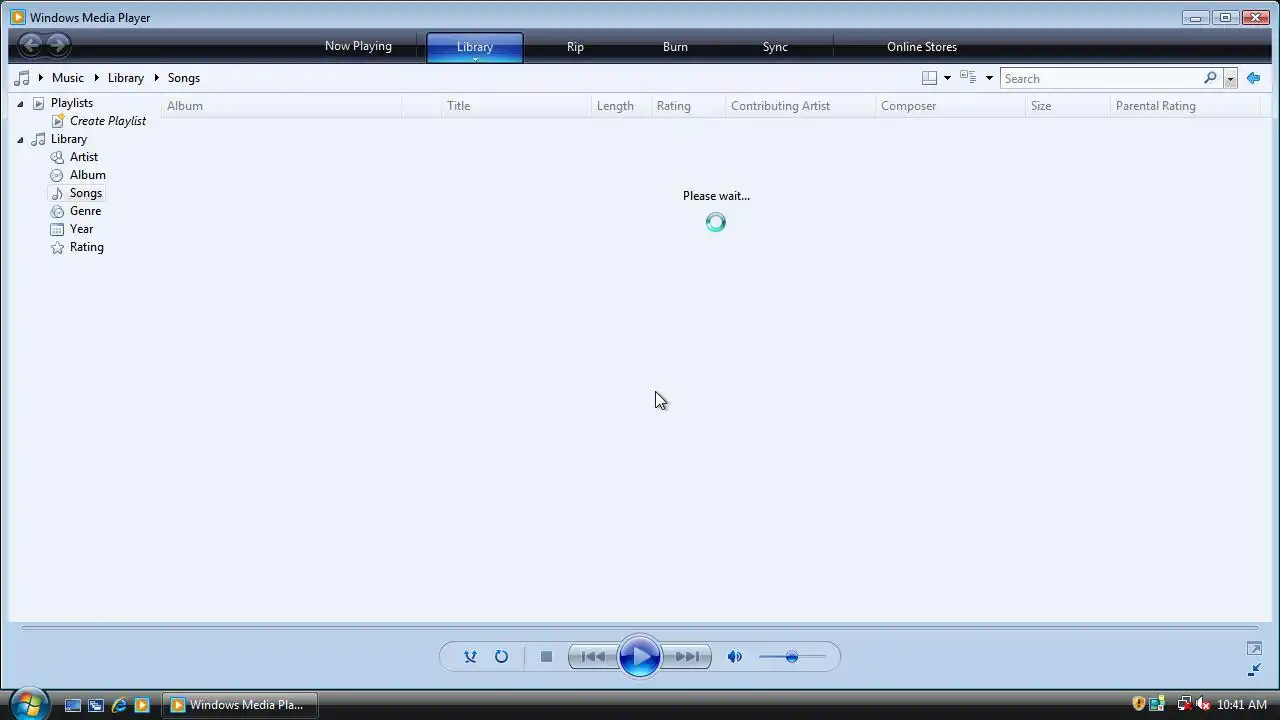Click Switch between windows quick launch icon
The image size is (1280, 720).
(96, 705)
